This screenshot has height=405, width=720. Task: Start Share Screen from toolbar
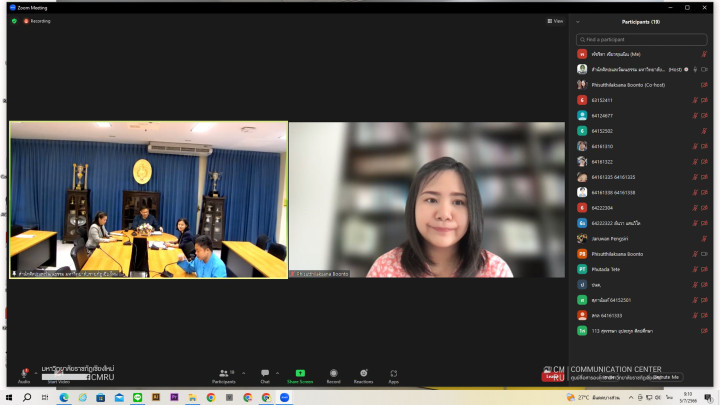[300, 376]
